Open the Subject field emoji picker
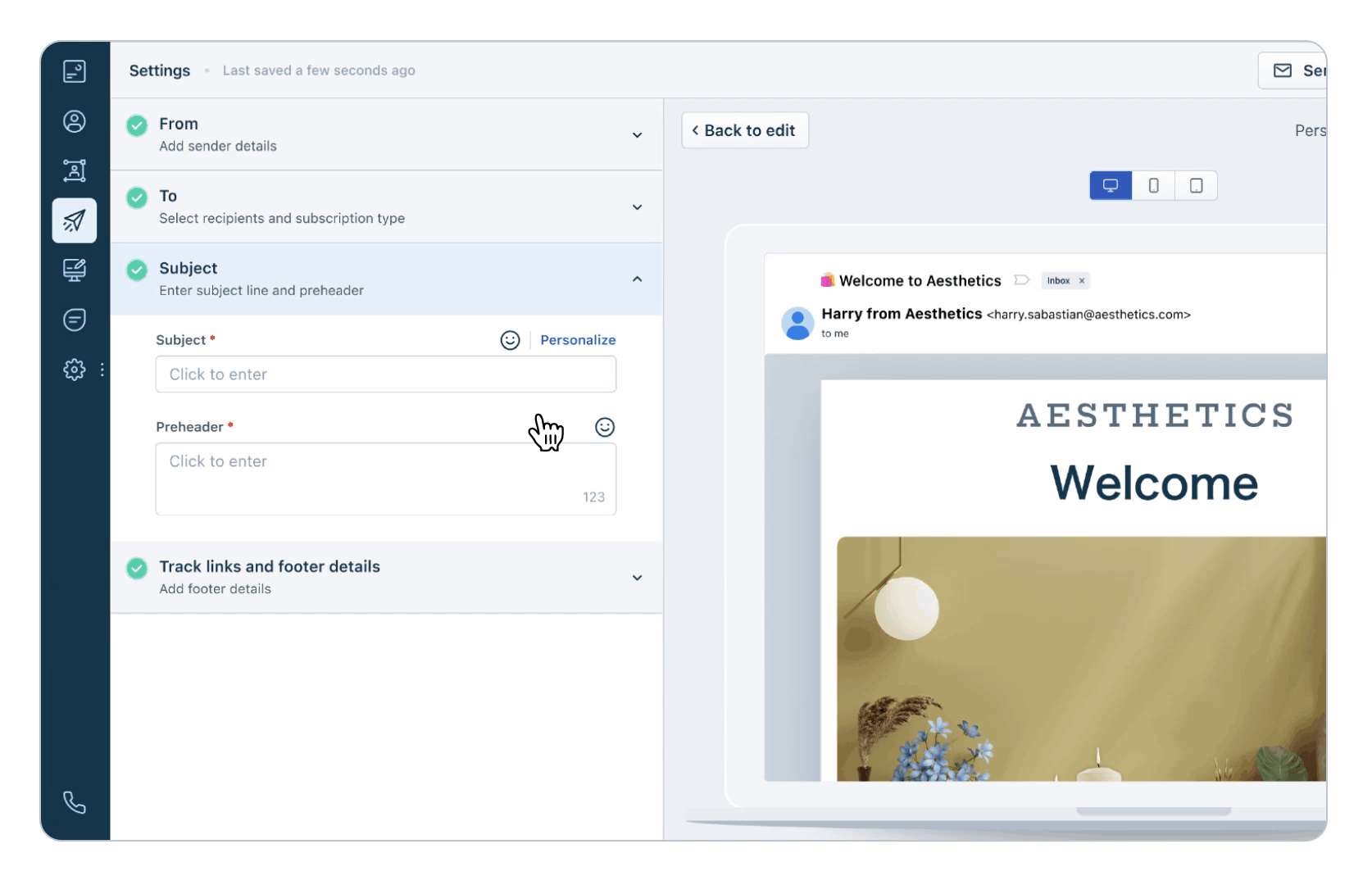This screenshot has height=885, width=1372. pyautogui.click(x=510, y=340)
